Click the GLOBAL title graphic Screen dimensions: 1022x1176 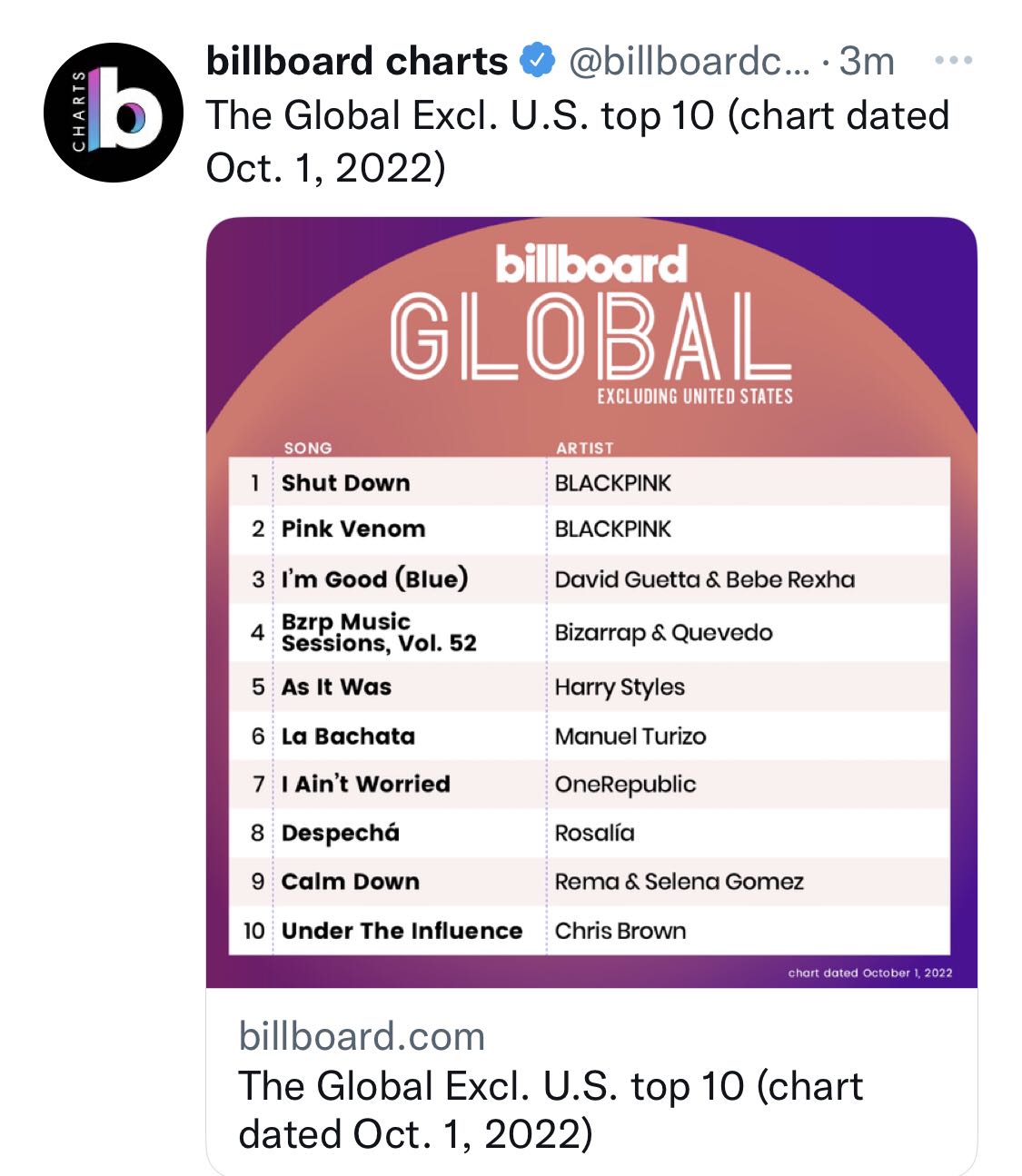tap(591, 337)
